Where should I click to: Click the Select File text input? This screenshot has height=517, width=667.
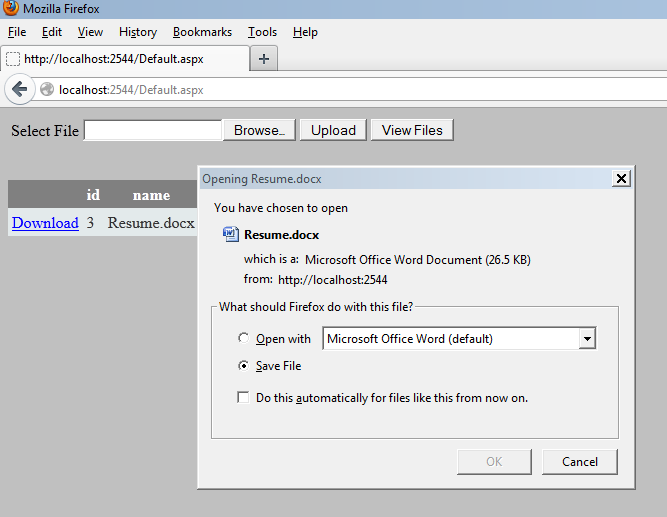point(153,130)
